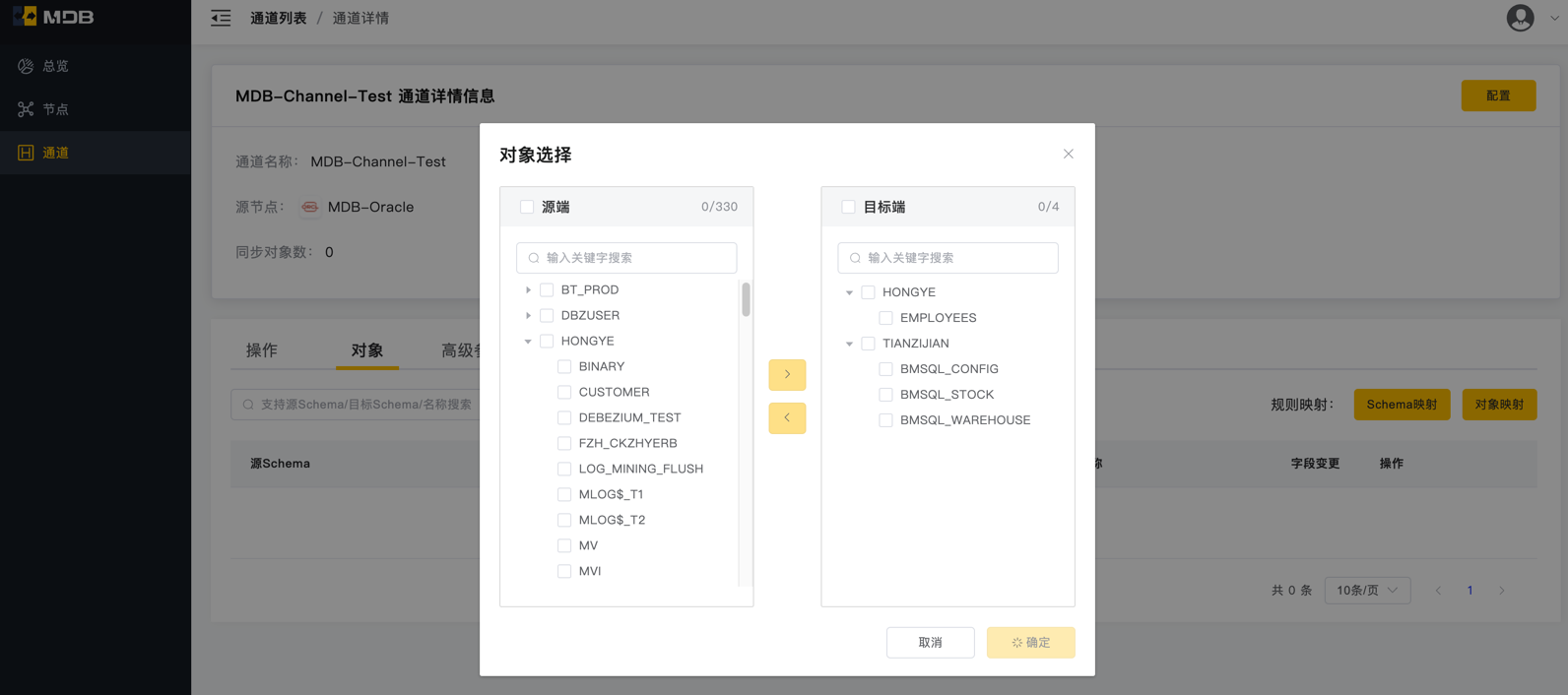Check the MVI table checkbox
The image size is (1568, 695).
564,571
